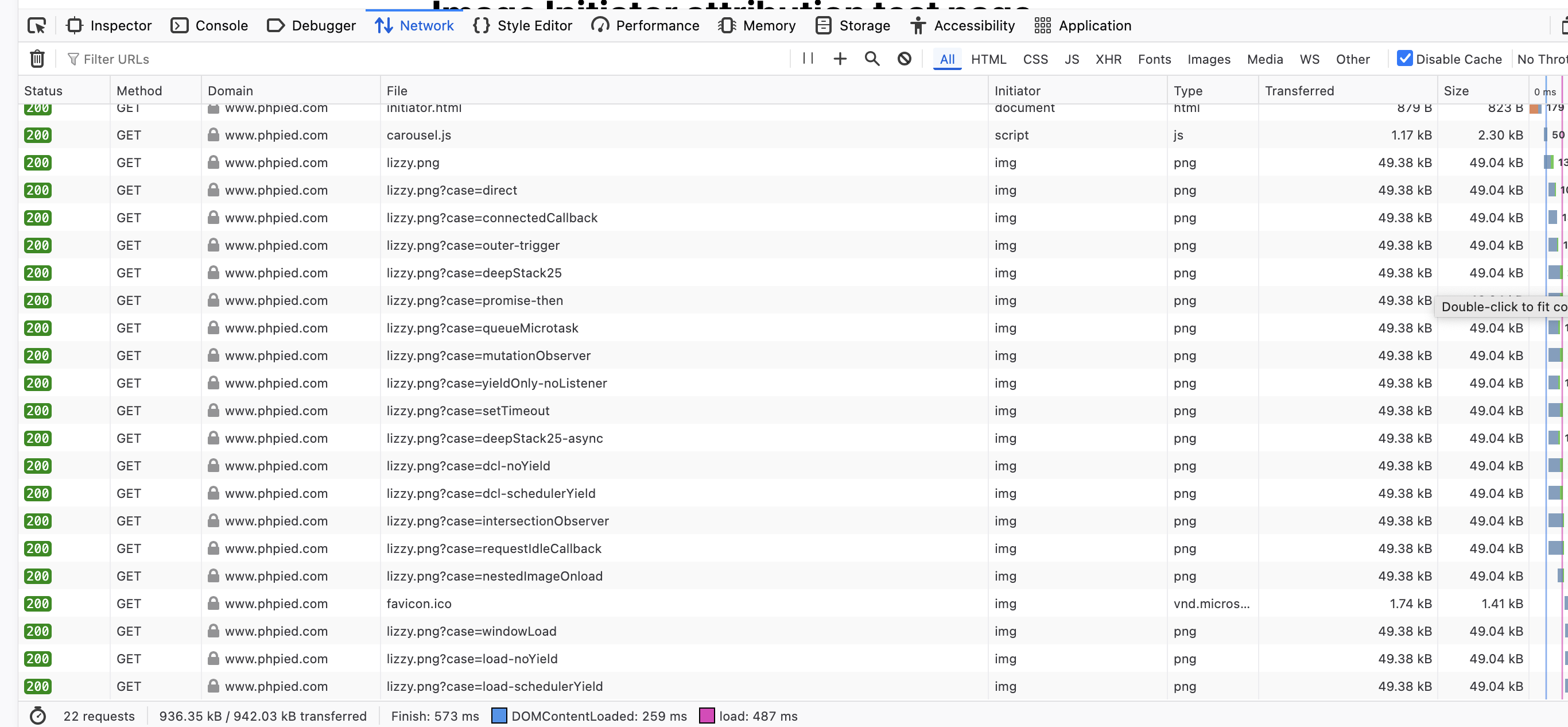The image size is (1568, 727).
Task: Filter requests by Images
Action: 1209,59
